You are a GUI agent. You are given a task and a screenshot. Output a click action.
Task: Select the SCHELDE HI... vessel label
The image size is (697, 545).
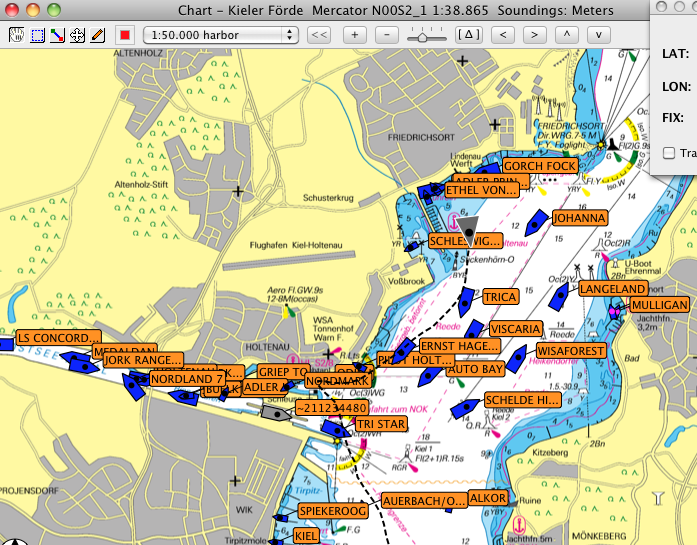pyautogui.click(x=522, y=400)
